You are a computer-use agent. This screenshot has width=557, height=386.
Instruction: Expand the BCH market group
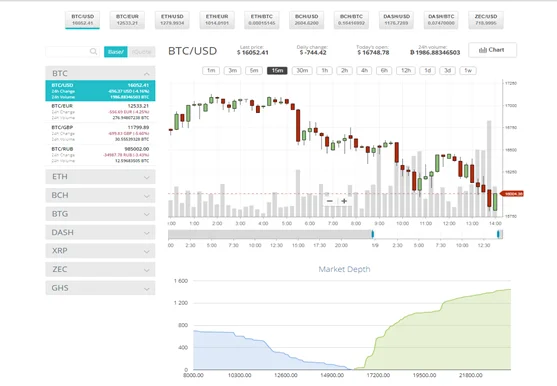coord(100,195)
